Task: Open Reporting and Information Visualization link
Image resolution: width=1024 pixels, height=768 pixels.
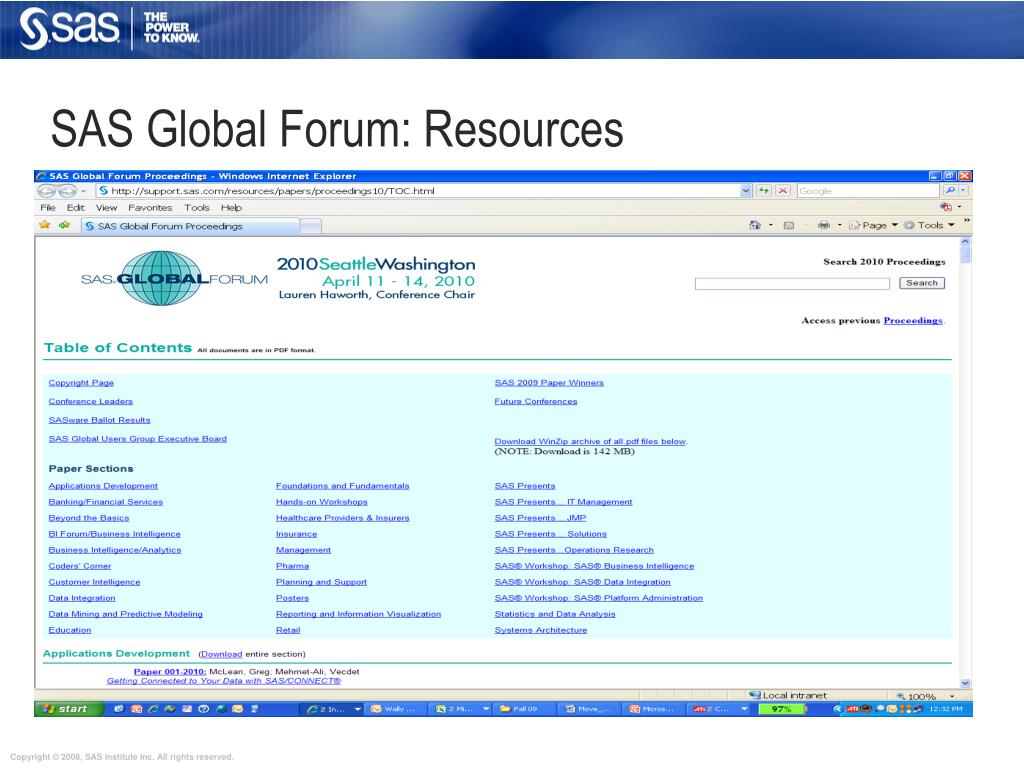Action: pos(358,615)
